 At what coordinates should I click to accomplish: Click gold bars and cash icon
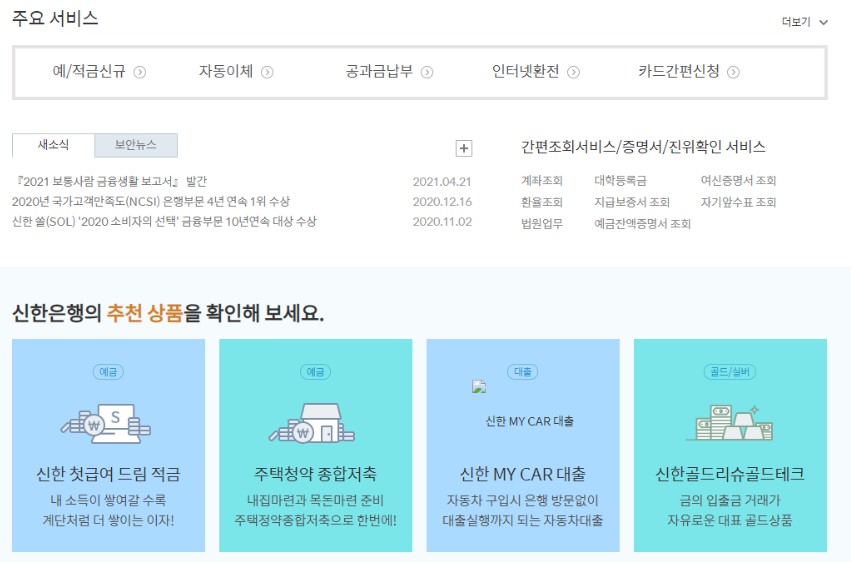tap(729, 423)
